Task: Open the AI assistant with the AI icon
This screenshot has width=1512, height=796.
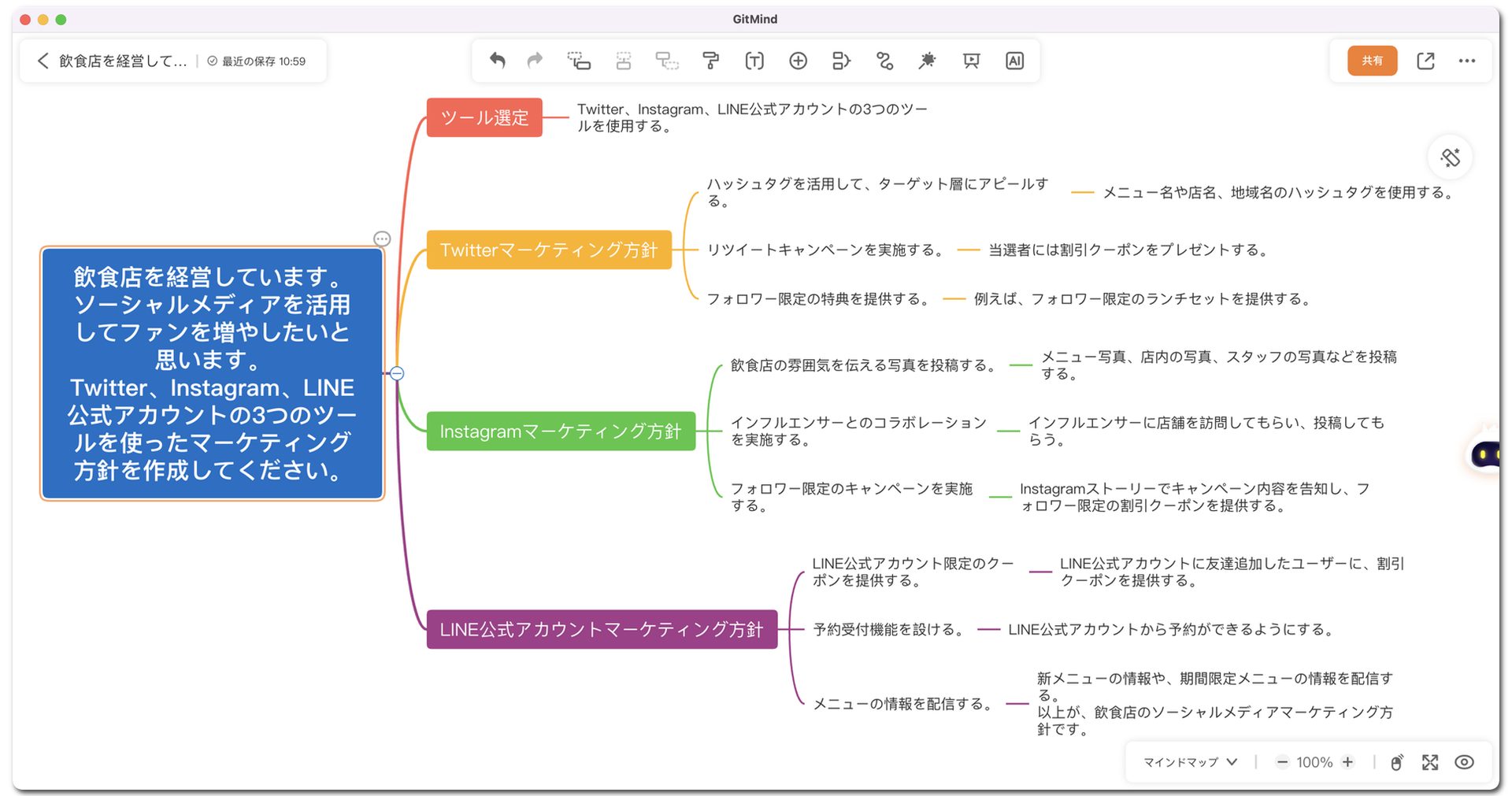Action: (x=1014, y=61)
